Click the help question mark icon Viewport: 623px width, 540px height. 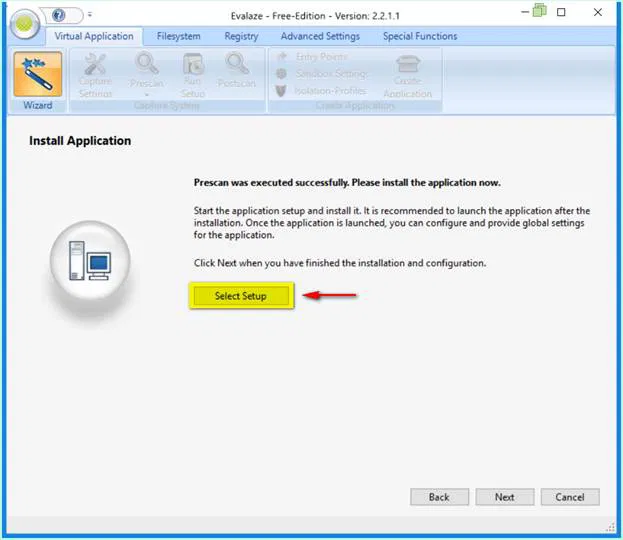59,15
